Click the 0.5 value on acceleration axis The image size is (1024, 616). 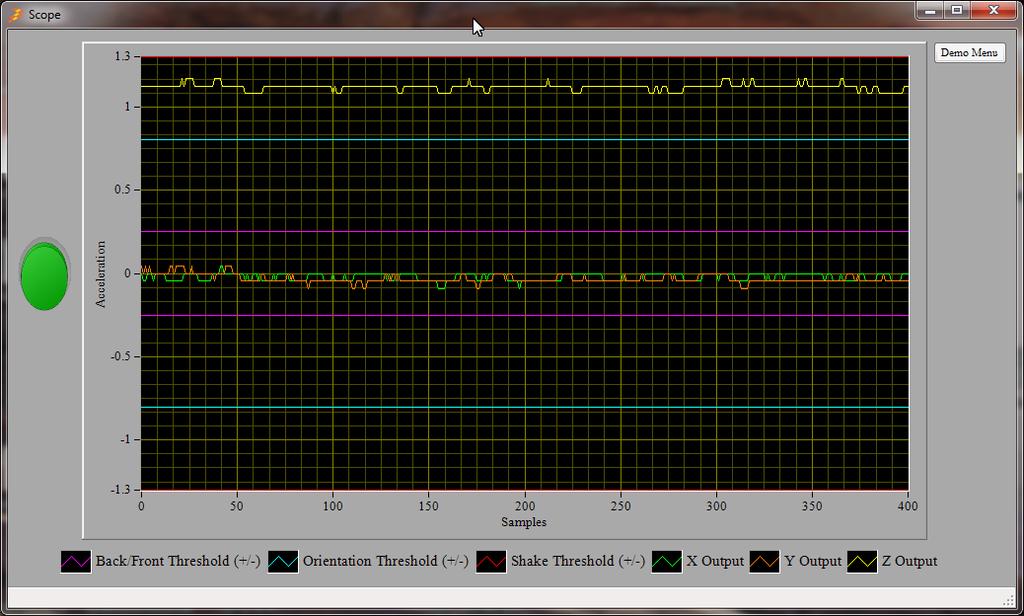pyautogui.click(x=123, y=189)
